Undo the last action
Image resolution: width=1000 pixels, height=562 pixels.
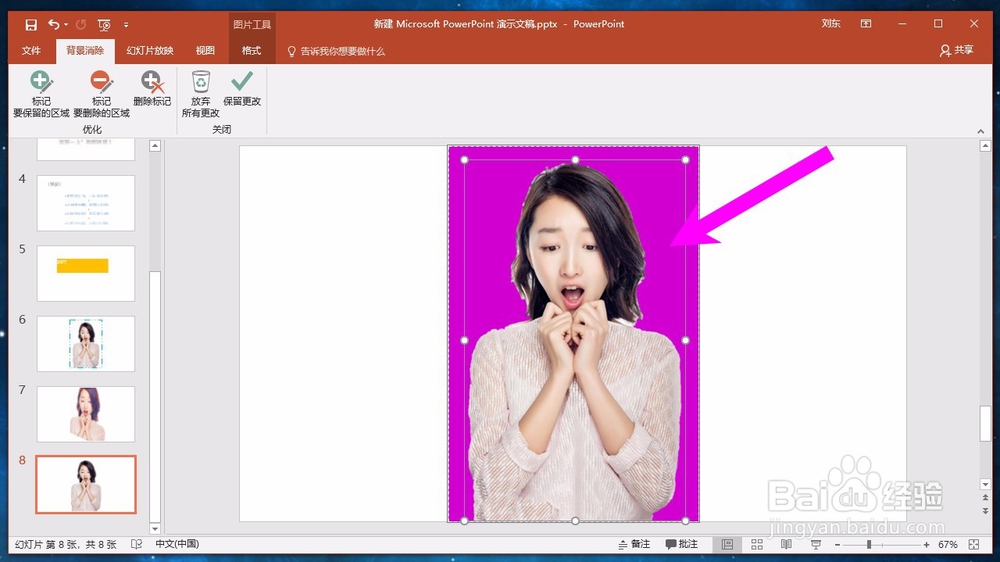[x=54, y=24]
